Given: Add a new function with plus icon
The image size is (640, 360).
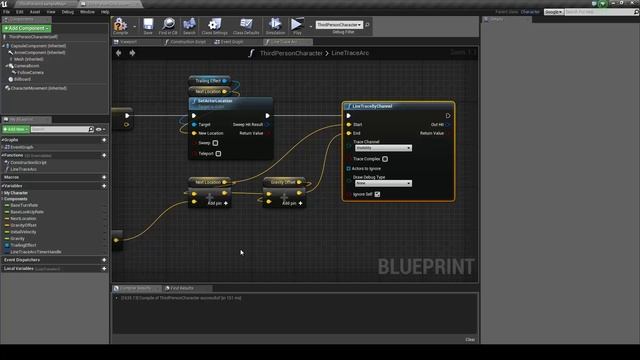Looking at the screenshot, I should (x=104, y=156).
